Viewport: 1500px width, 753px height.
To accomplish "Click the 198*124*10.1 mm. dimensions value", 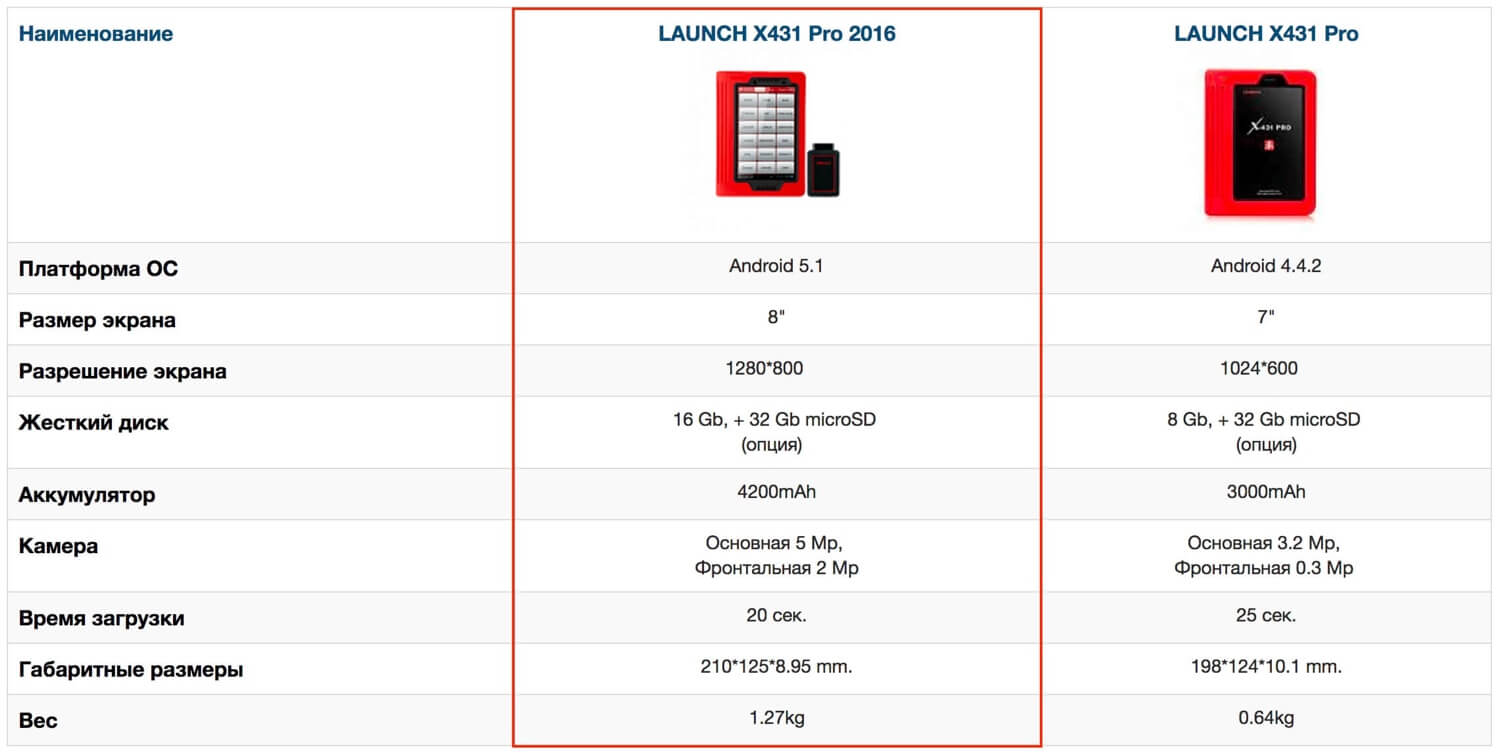I will (1265, 667).
